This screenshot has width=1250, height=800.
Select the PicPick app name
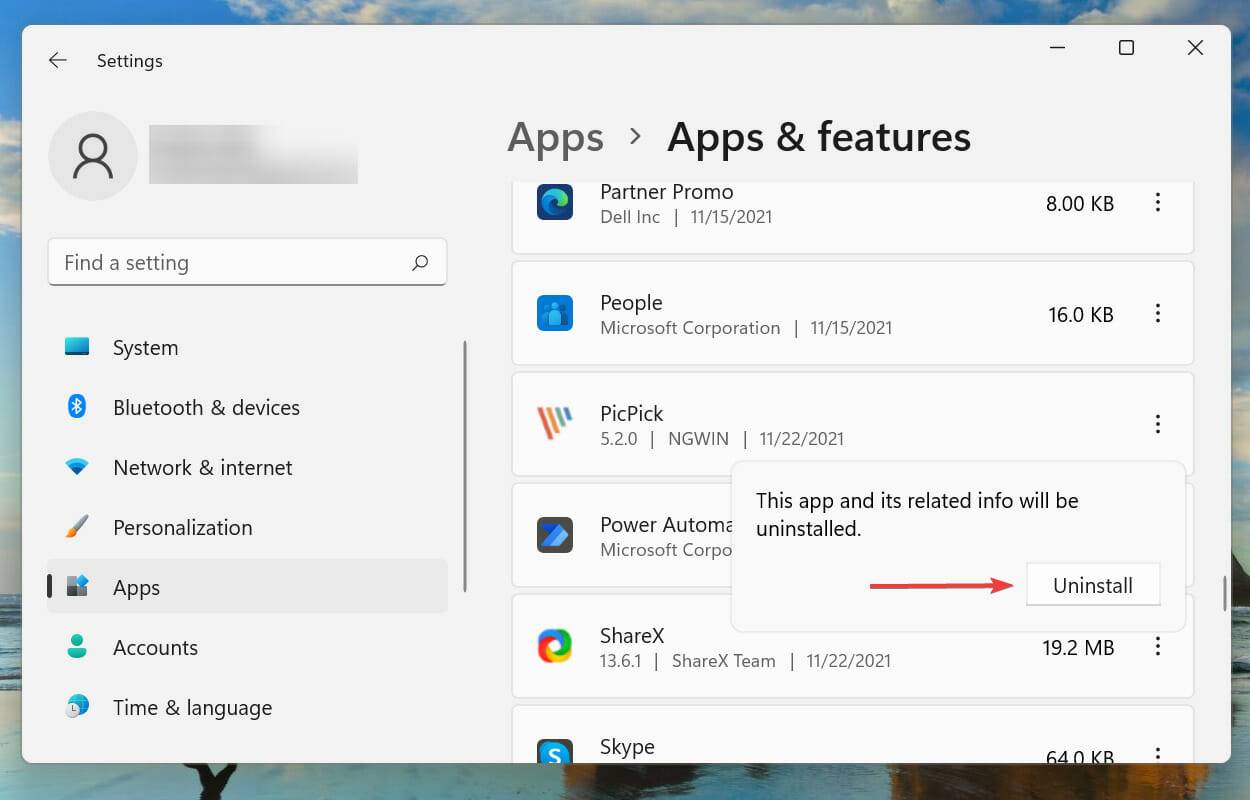pos(631,413)
